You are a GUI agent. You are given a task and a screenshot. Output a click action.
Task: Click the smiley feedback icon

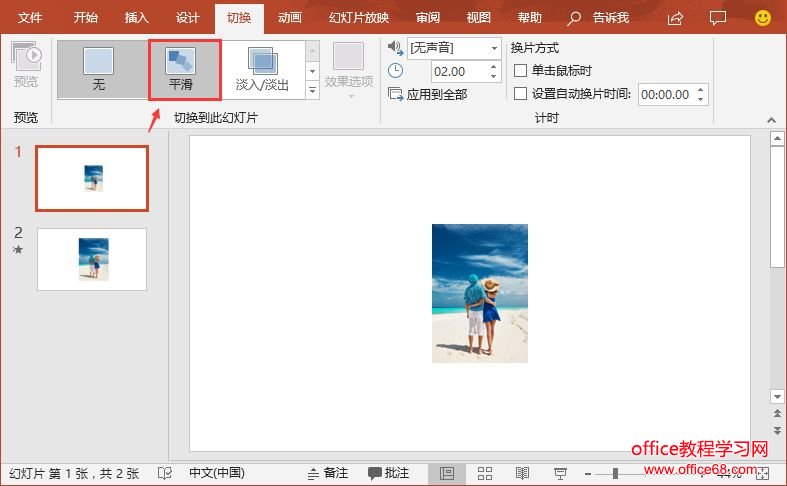click(762, 18)
